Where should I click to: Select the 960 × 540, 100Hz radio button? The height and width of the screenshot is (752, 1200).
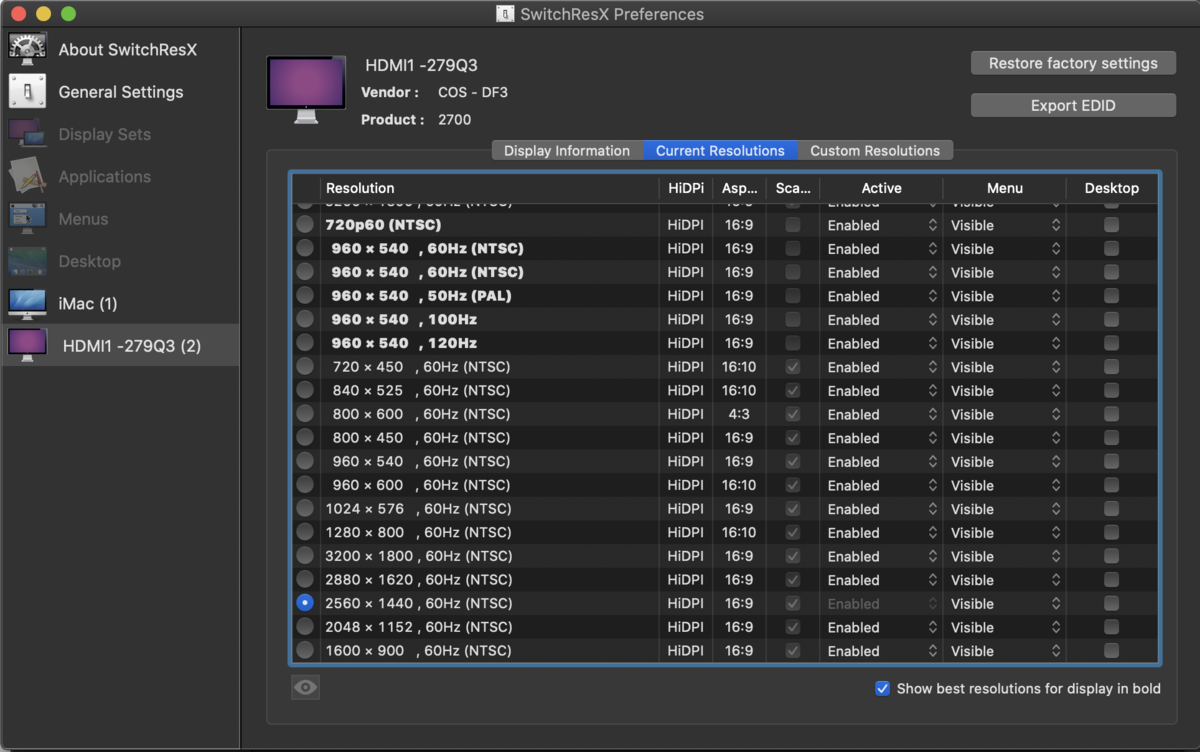coord(305,319)
